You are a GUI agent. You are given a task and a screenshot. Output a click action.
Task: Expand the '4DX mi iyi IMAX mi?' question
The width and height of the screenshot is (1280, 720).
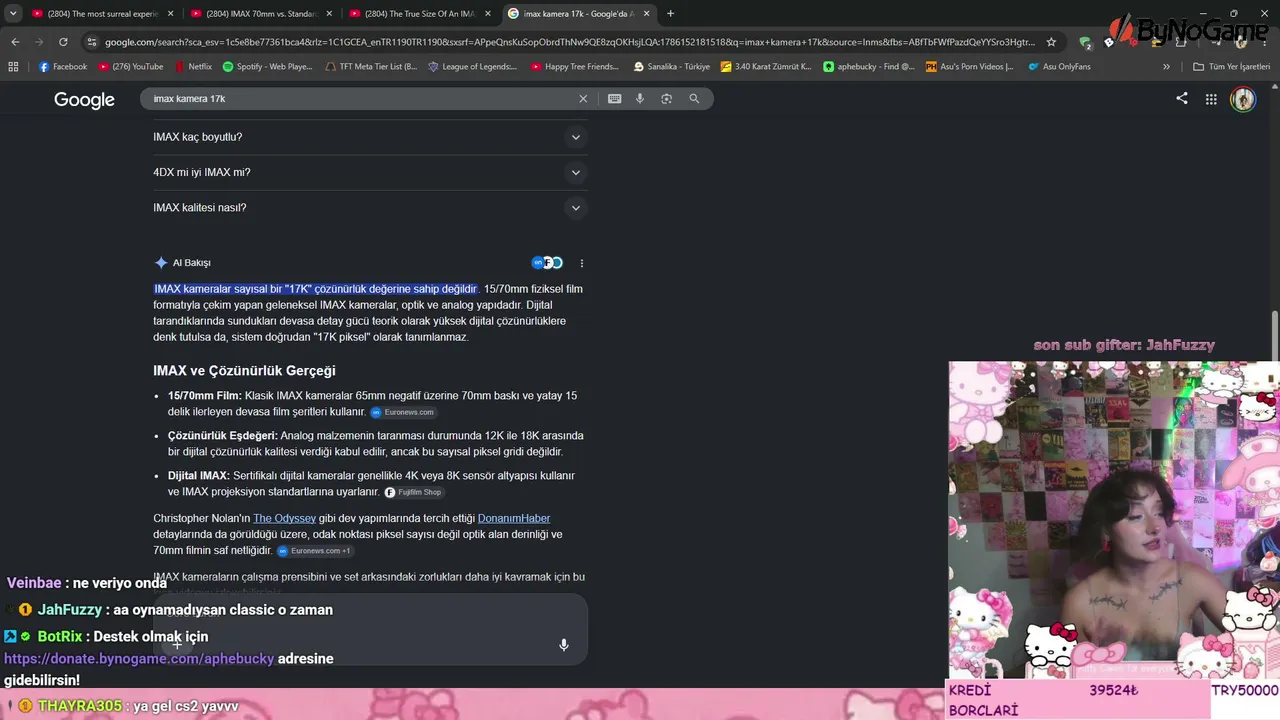point(368,172)
